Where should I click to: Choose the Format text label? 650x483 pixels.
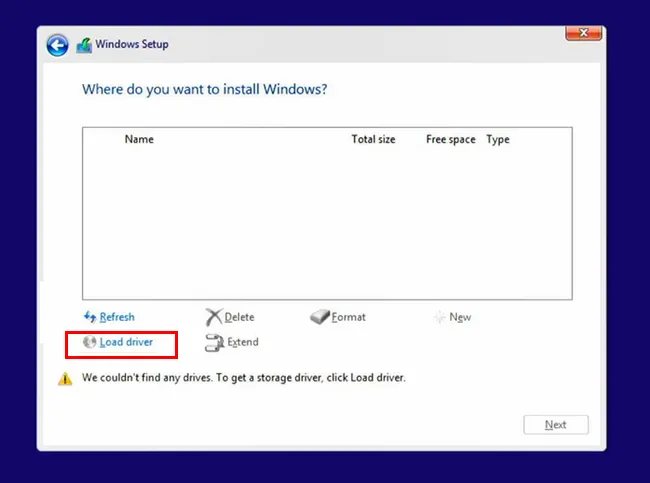point(349,317)
